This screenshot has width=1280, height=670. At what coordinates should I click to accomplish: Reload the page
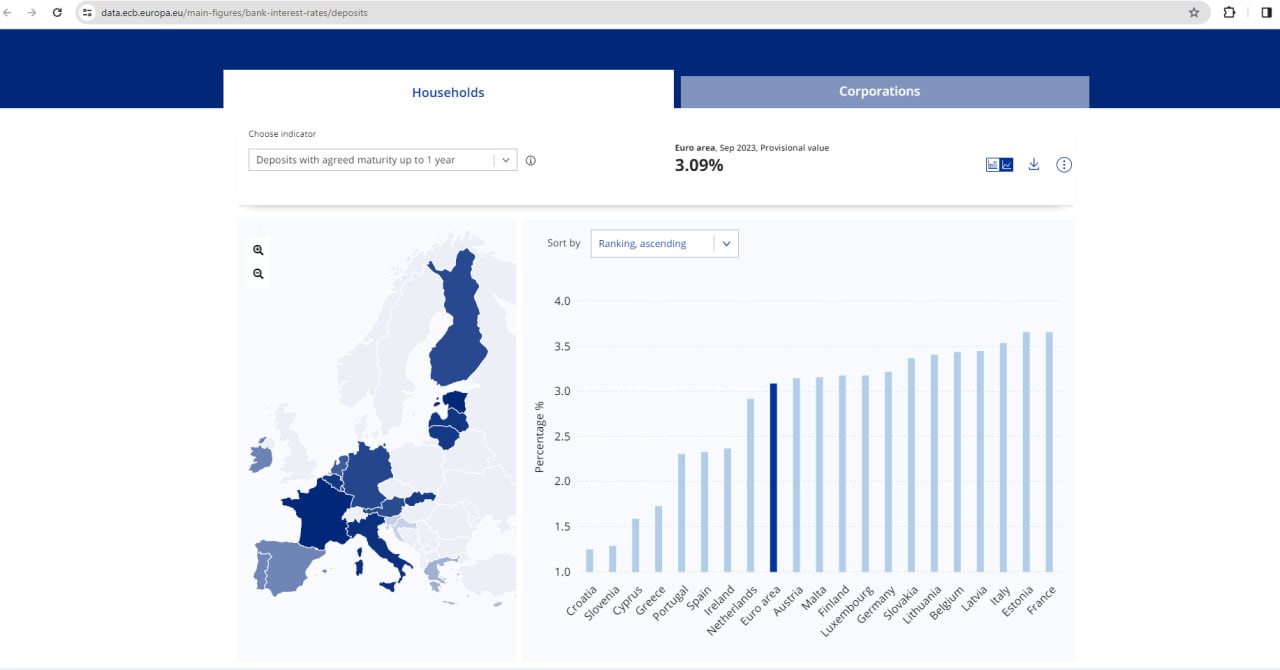click(57, 13)
